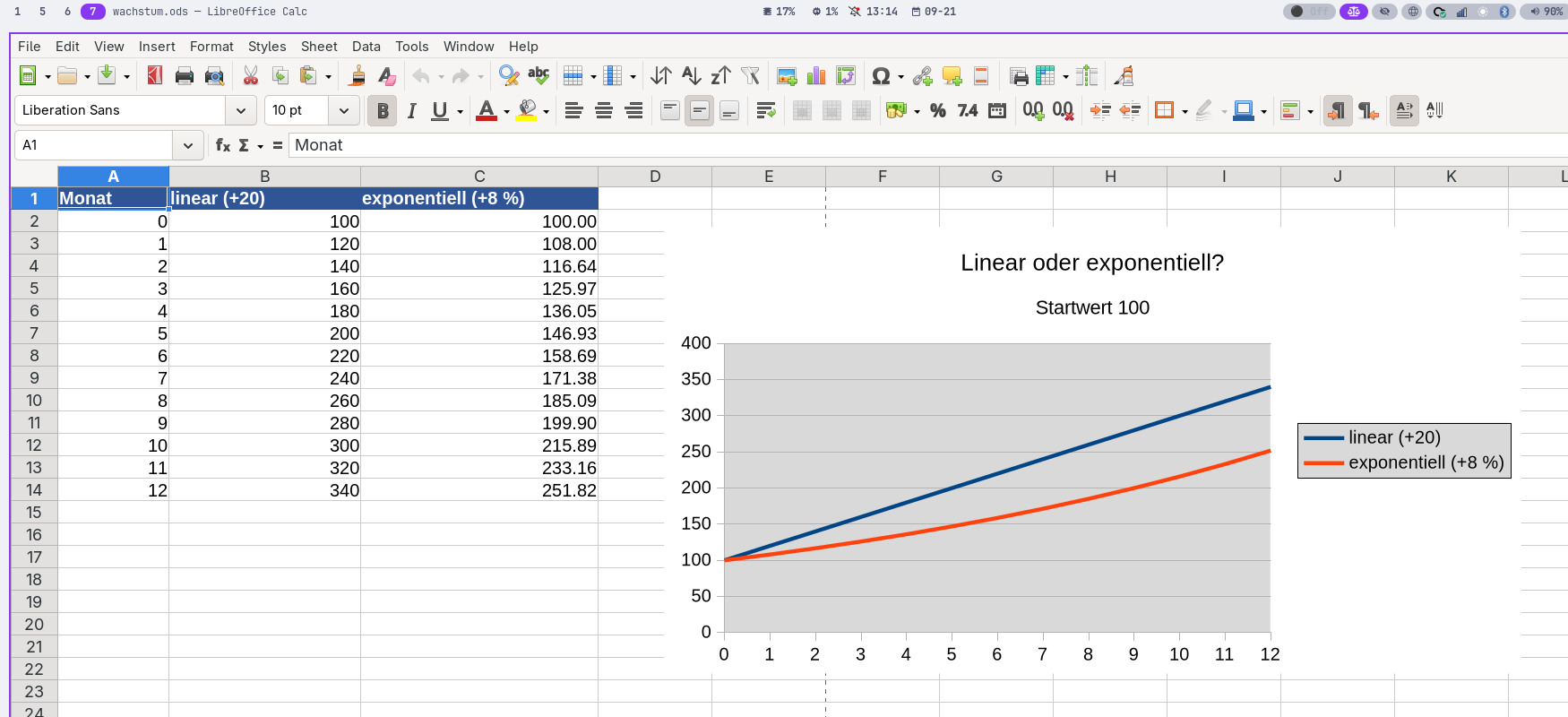Click the Insert Comment icon
Viewport: 1568px width, 717px height.
952,76
